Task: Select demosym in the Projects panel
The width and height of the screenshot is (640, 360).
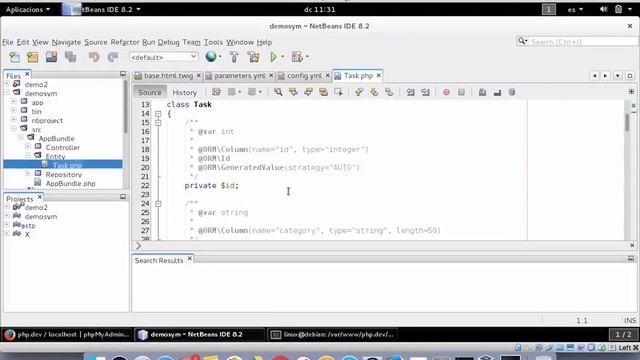Action: tap(41, 216)
